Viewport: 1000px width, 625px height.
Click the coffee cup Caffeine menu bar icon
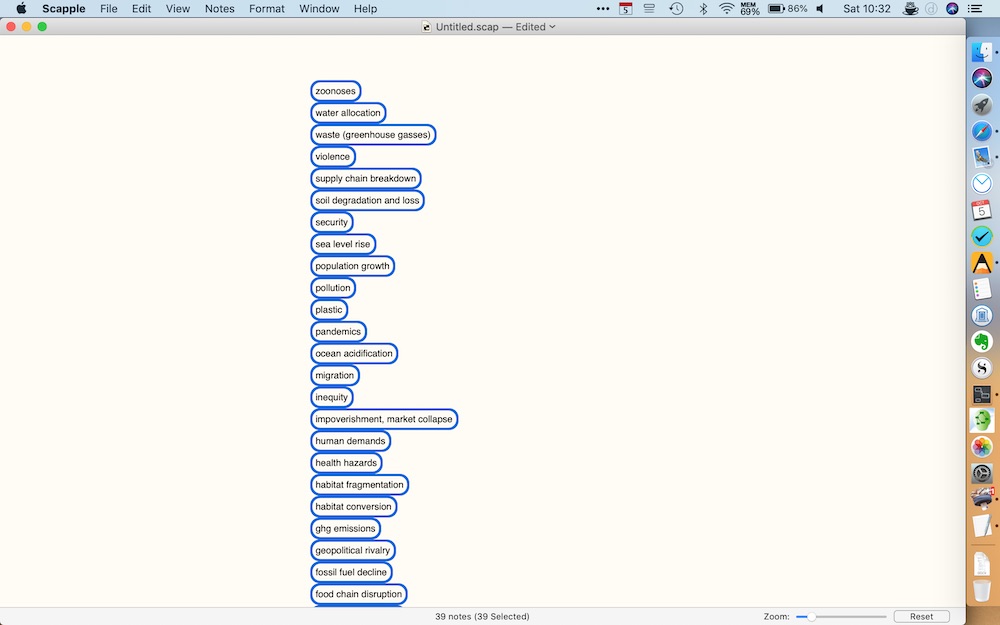click(x=910, y=8)
